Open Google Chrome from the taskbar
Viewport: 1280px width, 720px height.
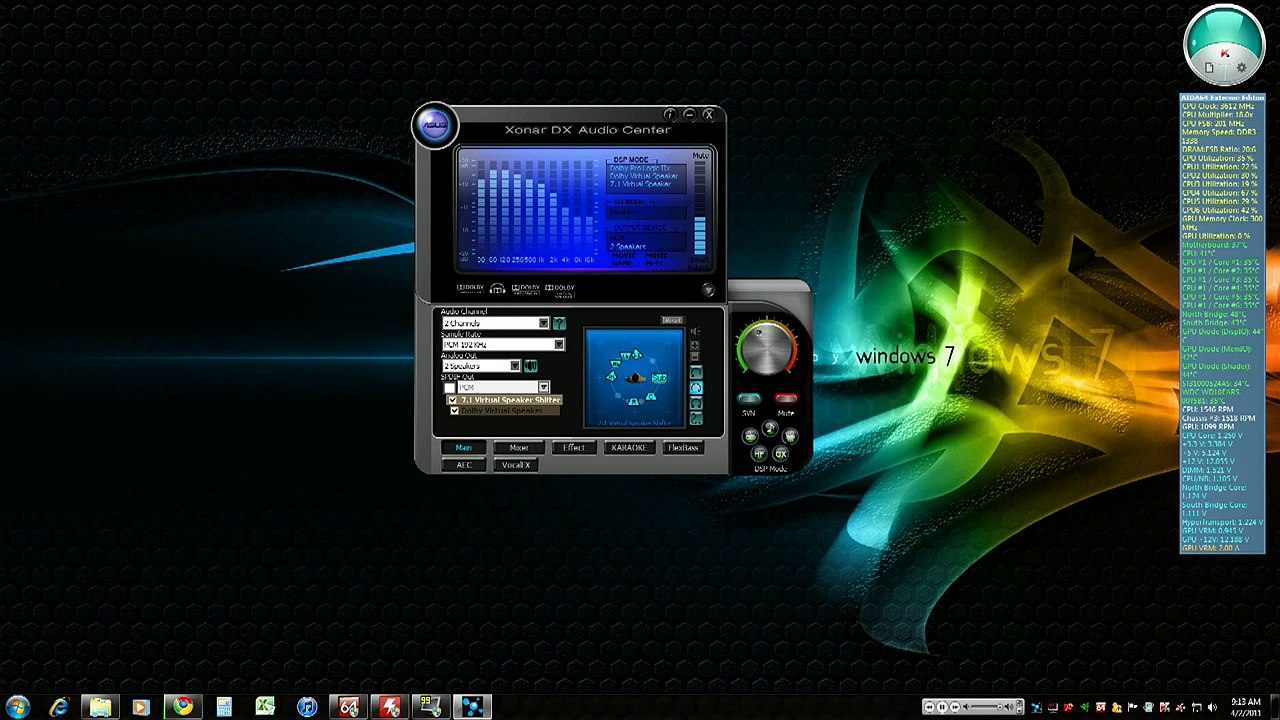[182, 708]
